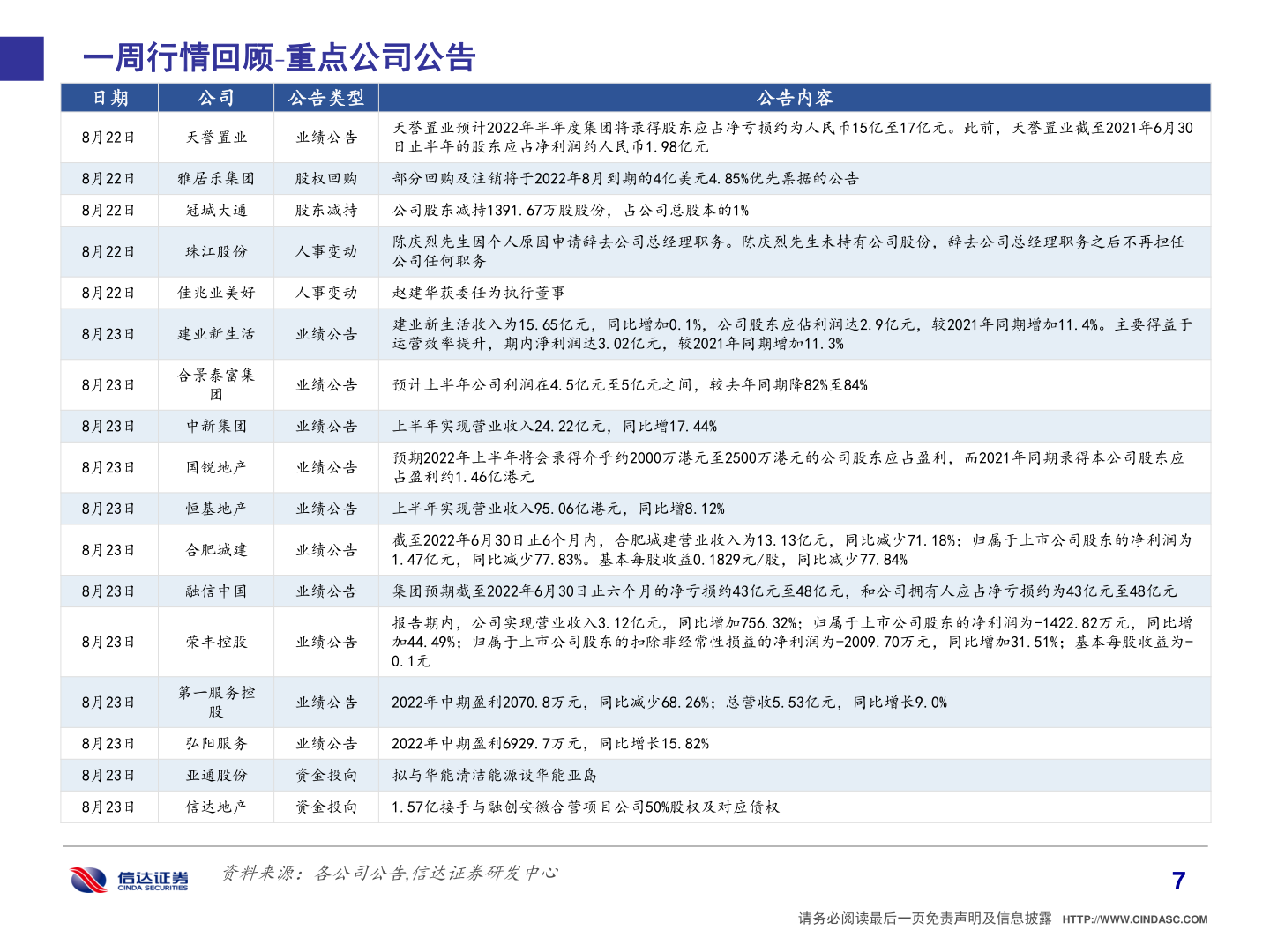Select the 股东减持 entry for 冠城大通
1270x952 pixels.
(327, 211)
